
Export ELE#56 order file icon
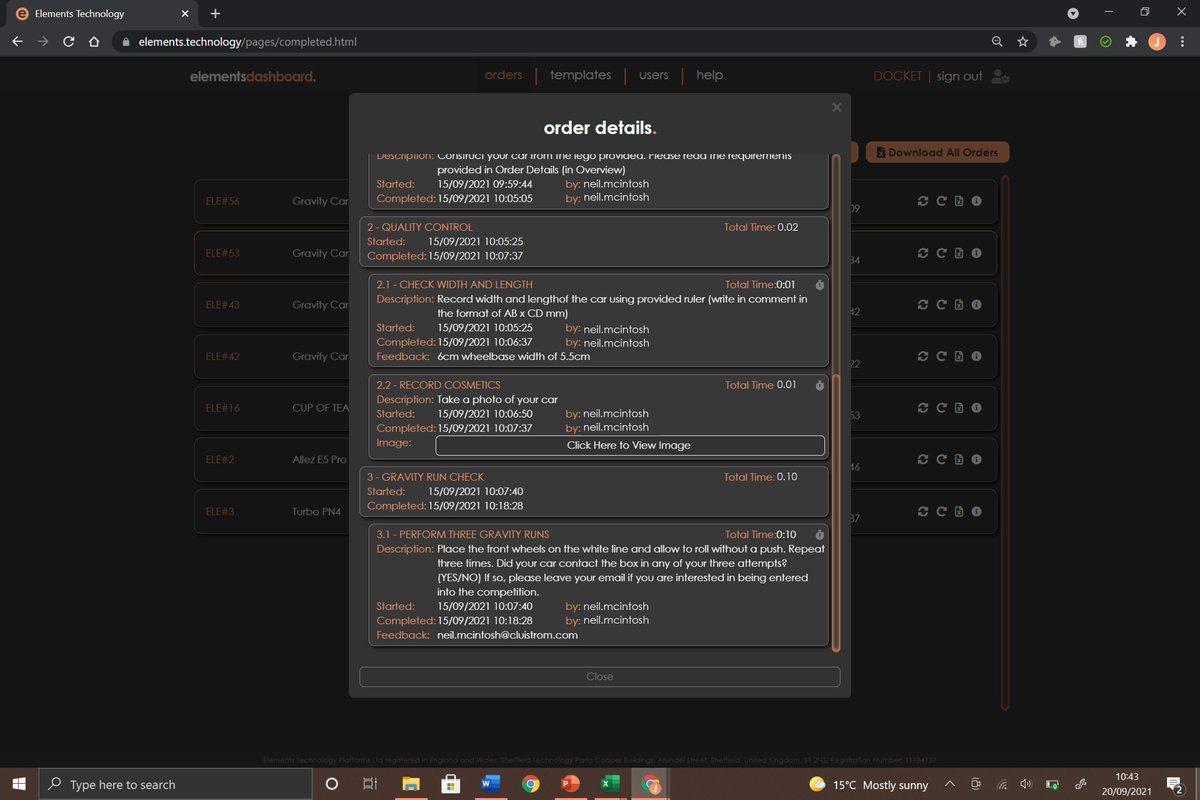click(x=958, y=201)
